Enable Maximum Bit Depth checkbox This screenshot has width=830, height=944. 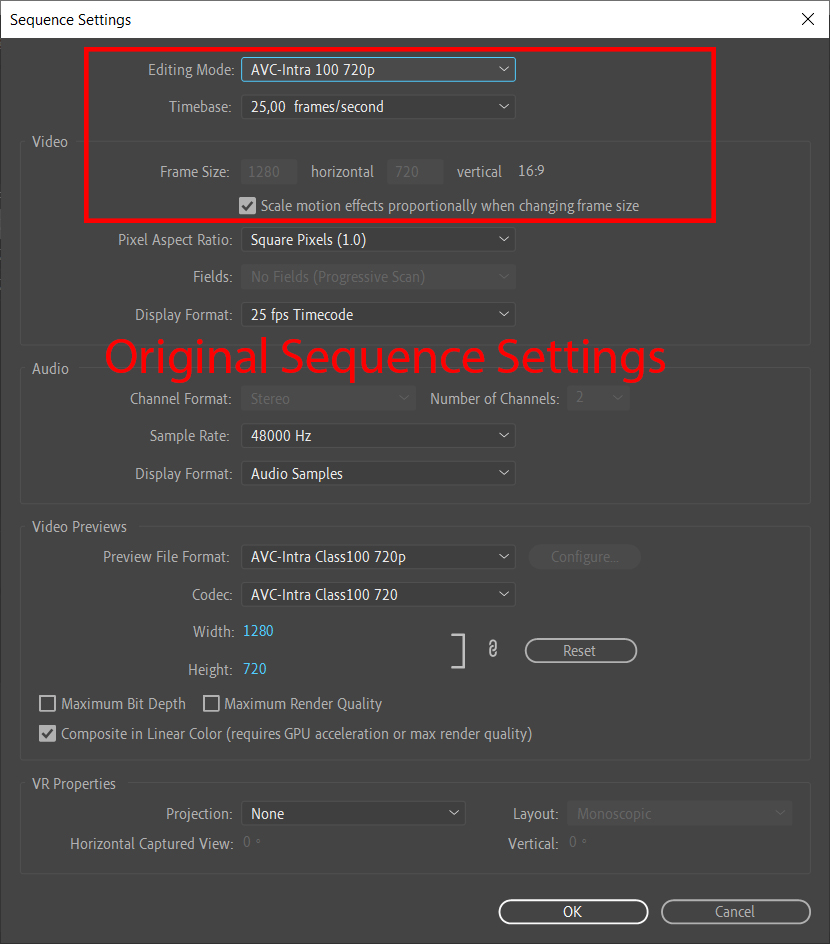[47, 704]
